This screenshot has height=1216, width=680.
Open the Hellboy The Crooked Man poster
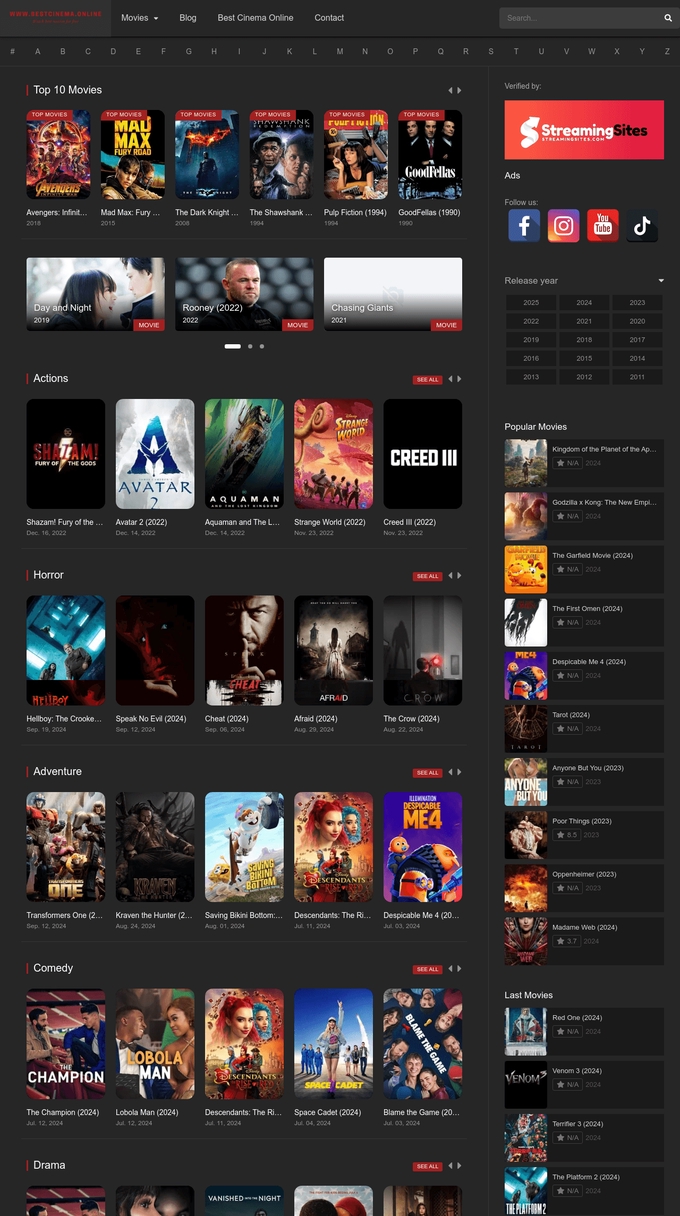[66, 651]
